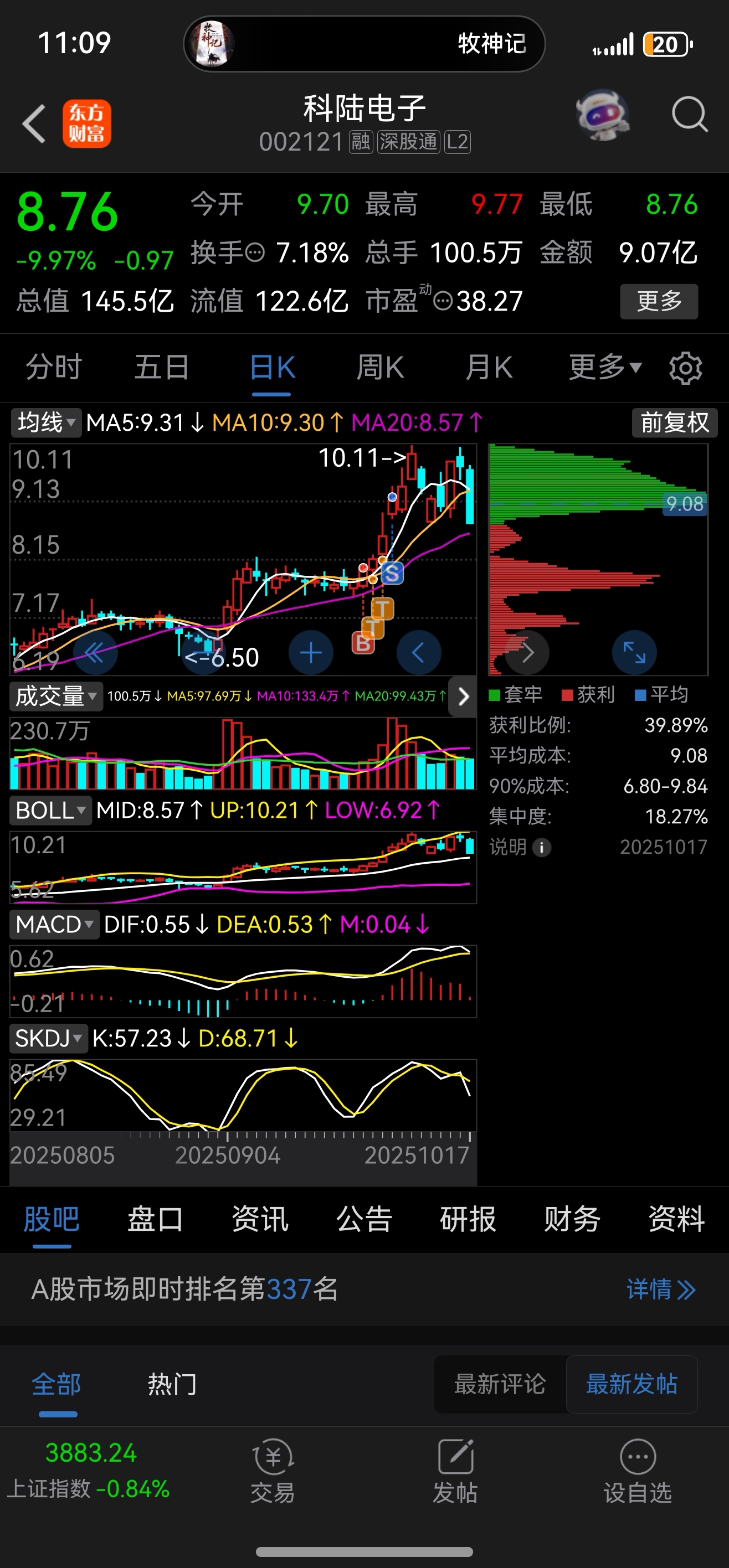
Task: Tap the 深股通 tag
Action: click(x=408, y=142)
